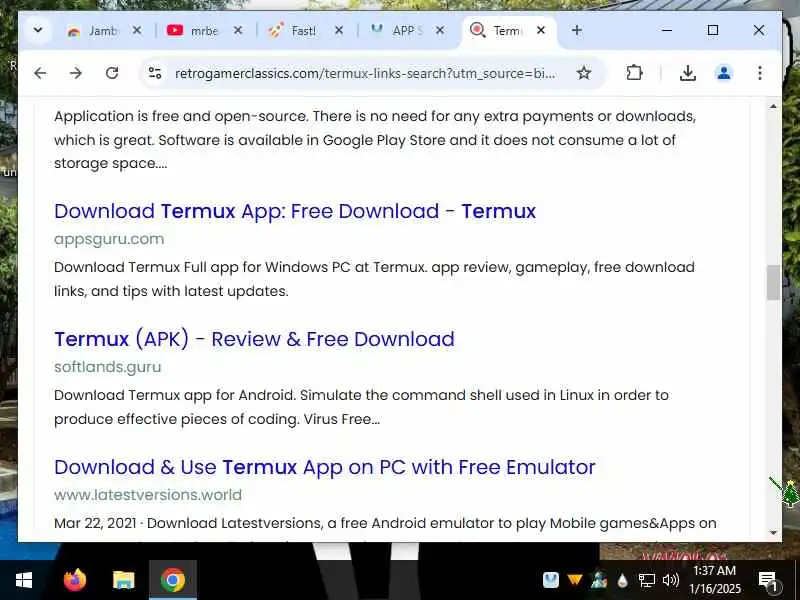Close the Fastl tab

tap(338, 31)
